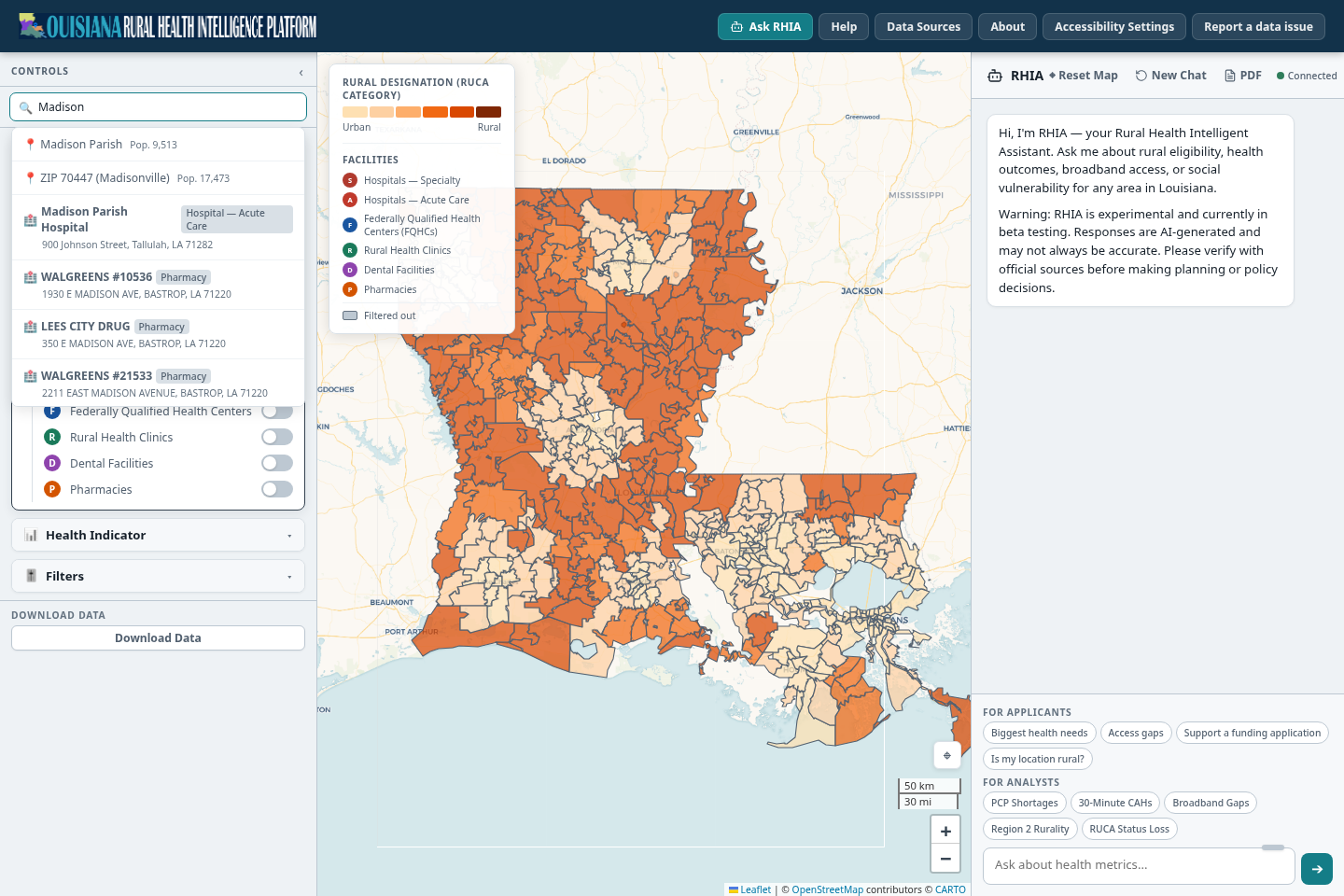Click the Madison Parish location pin icon

click(x=30, y=145)
